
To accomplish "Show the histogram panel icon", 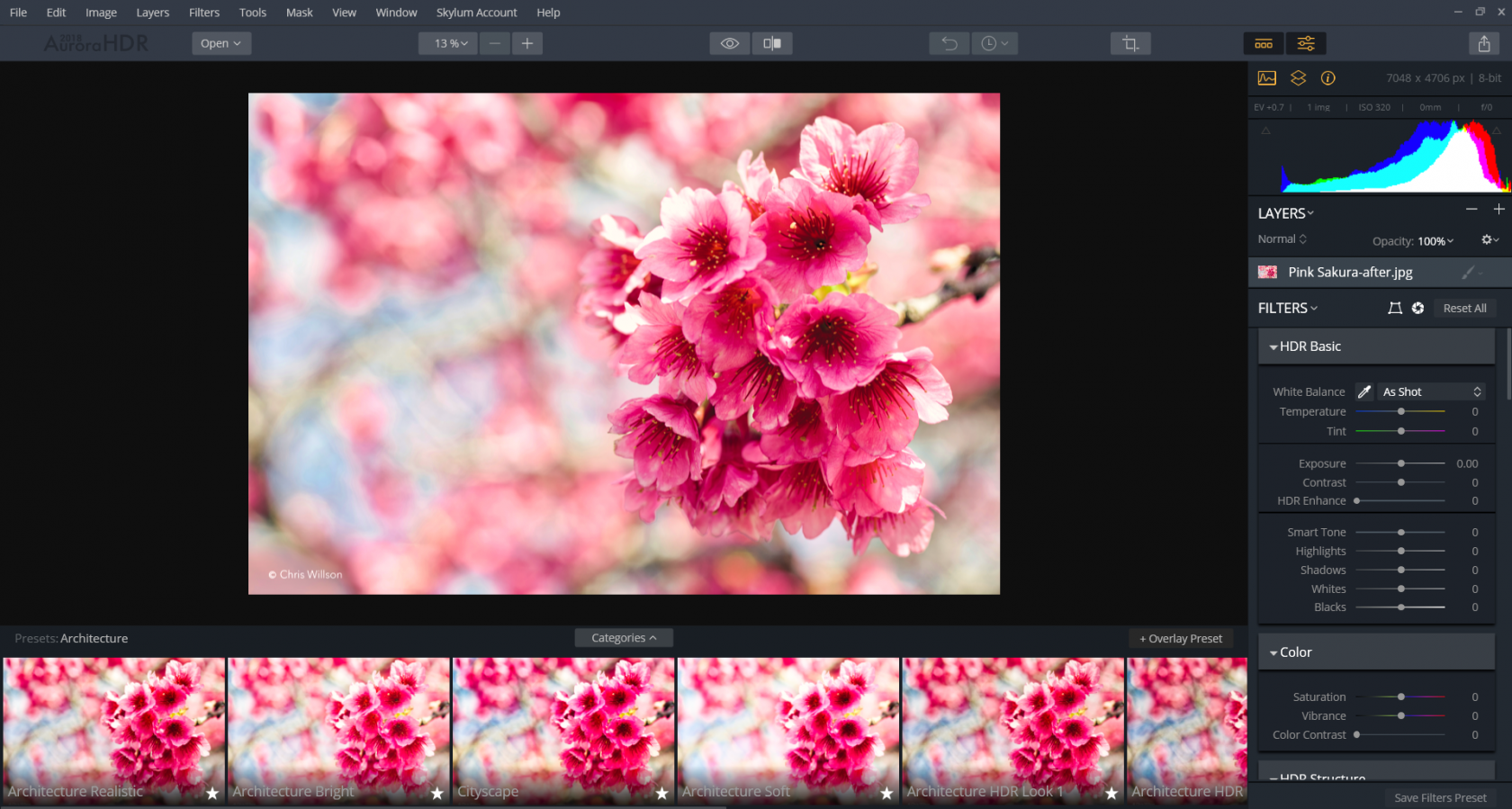I will pos(1266,78).
